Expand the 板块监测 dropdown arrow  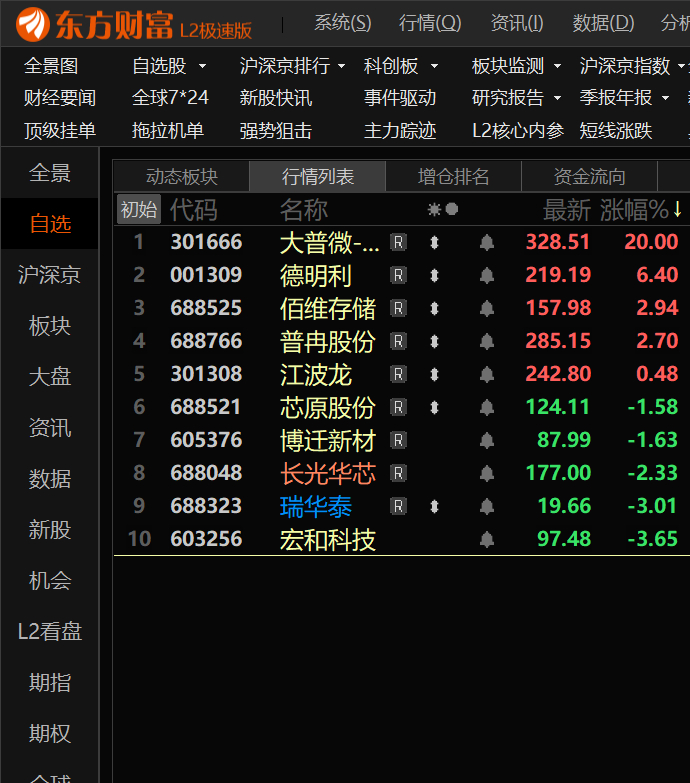(557, 66)
